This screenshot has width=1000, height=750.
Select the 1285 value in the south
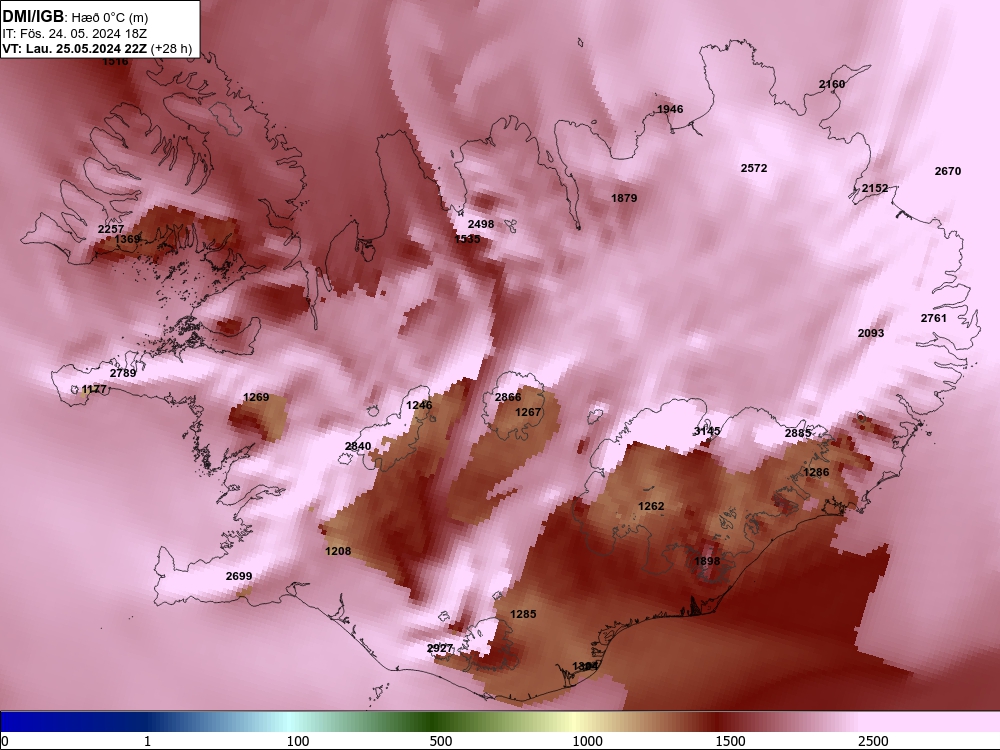pyautogui.click(x=523, y=614)
